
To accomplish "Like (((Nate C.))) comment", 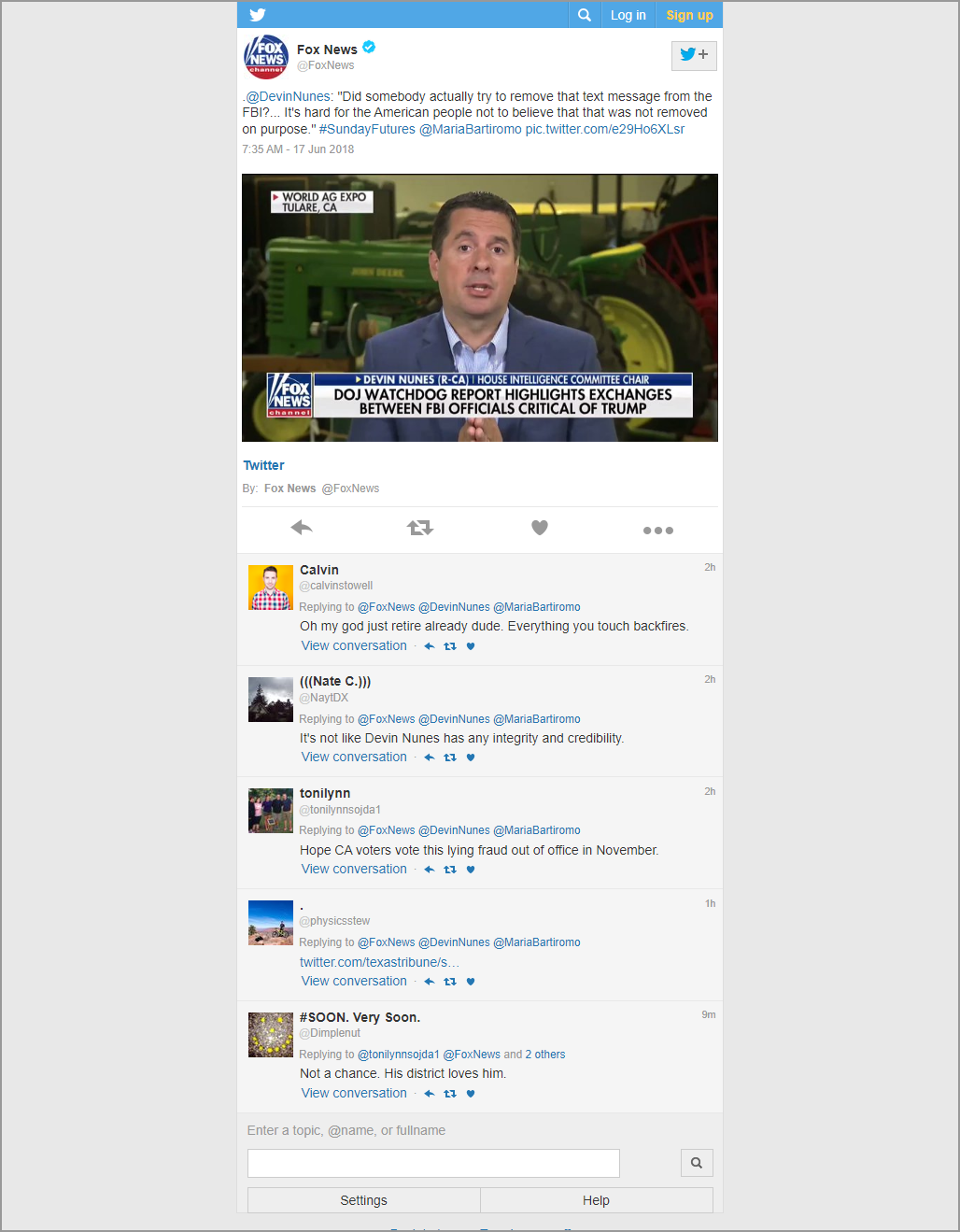I will (471, 758).
